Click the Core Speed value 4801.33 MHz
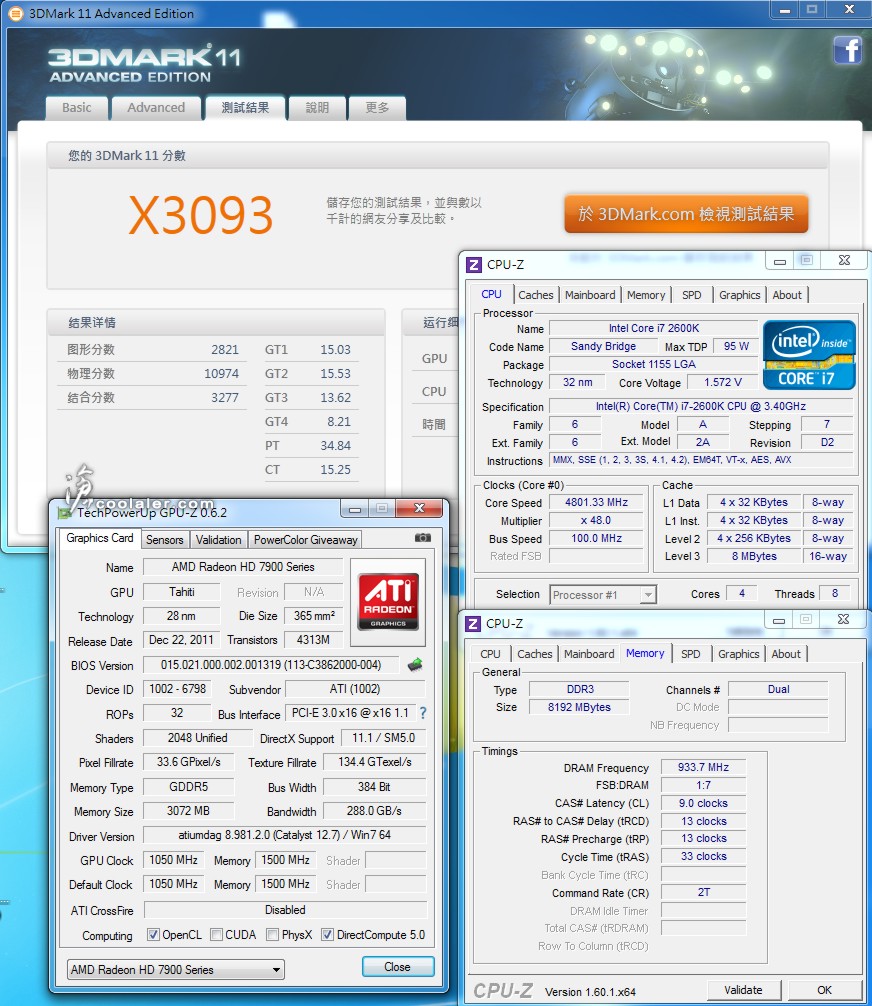Image resolution: width=872 pixels, height=1006 pixels. coord(596,502)
